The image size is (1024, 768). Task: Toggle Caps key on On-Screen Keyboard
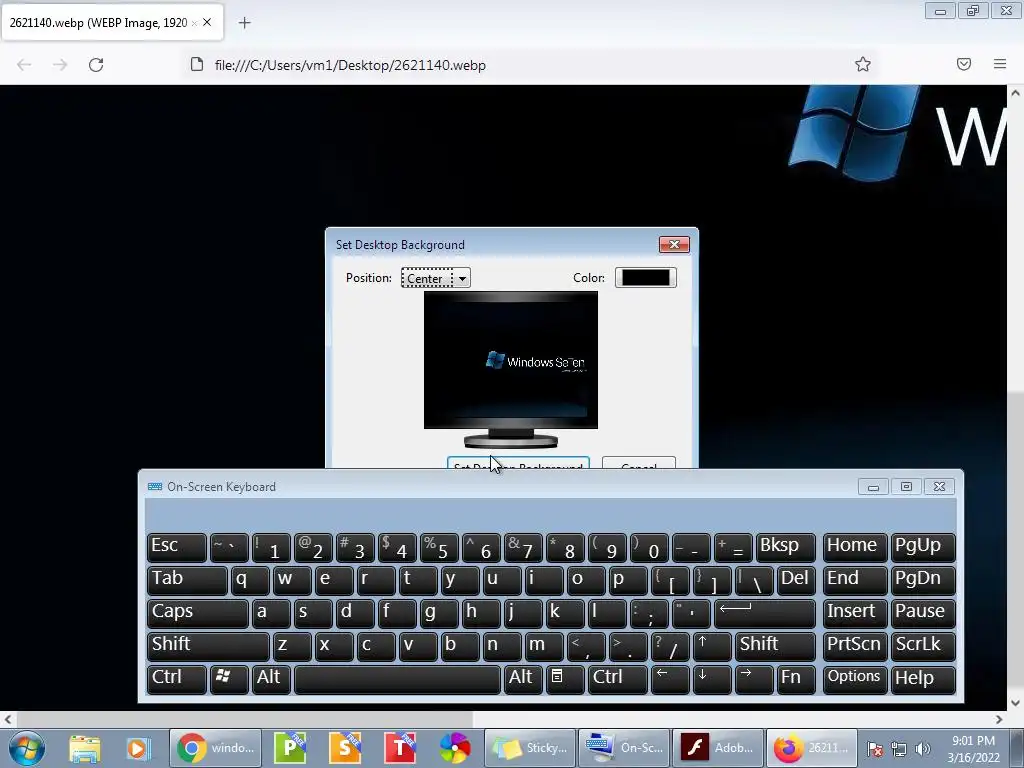197,612
